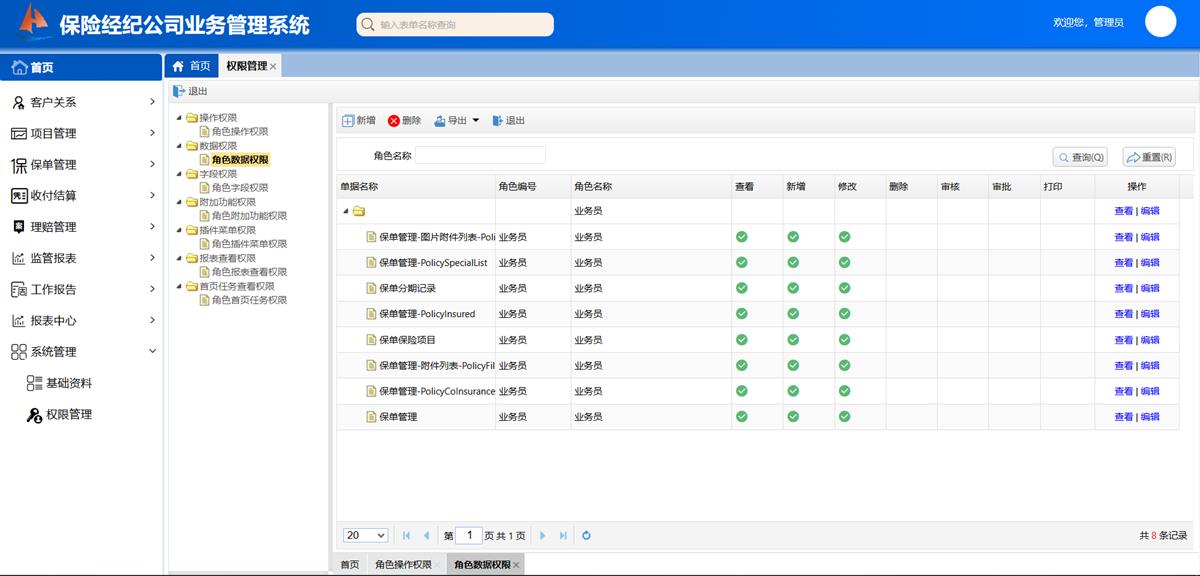Switch to the 首页 top tab
The image size is (1200, 576).
pyautogui.click(x=191, y=66)
